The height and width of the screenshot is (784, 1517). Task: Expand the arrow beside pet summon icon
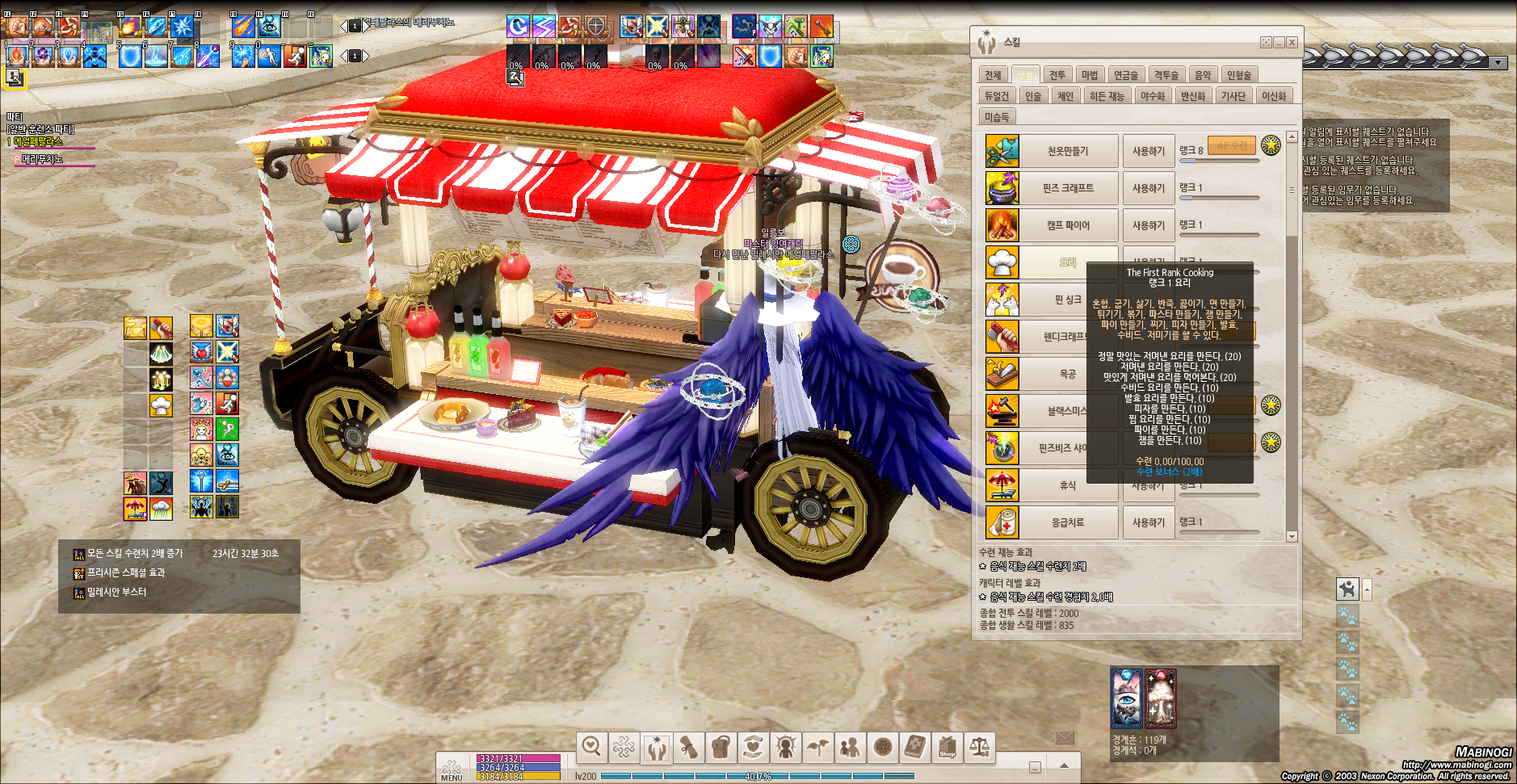point(1367,589)
